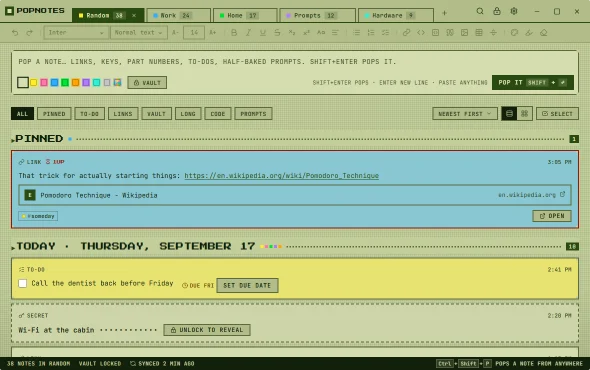Switch to the Prompts tab
Image resolution: width=590 pixels, height=370 pixels.
pyautogui.click(x=318, y=15)
